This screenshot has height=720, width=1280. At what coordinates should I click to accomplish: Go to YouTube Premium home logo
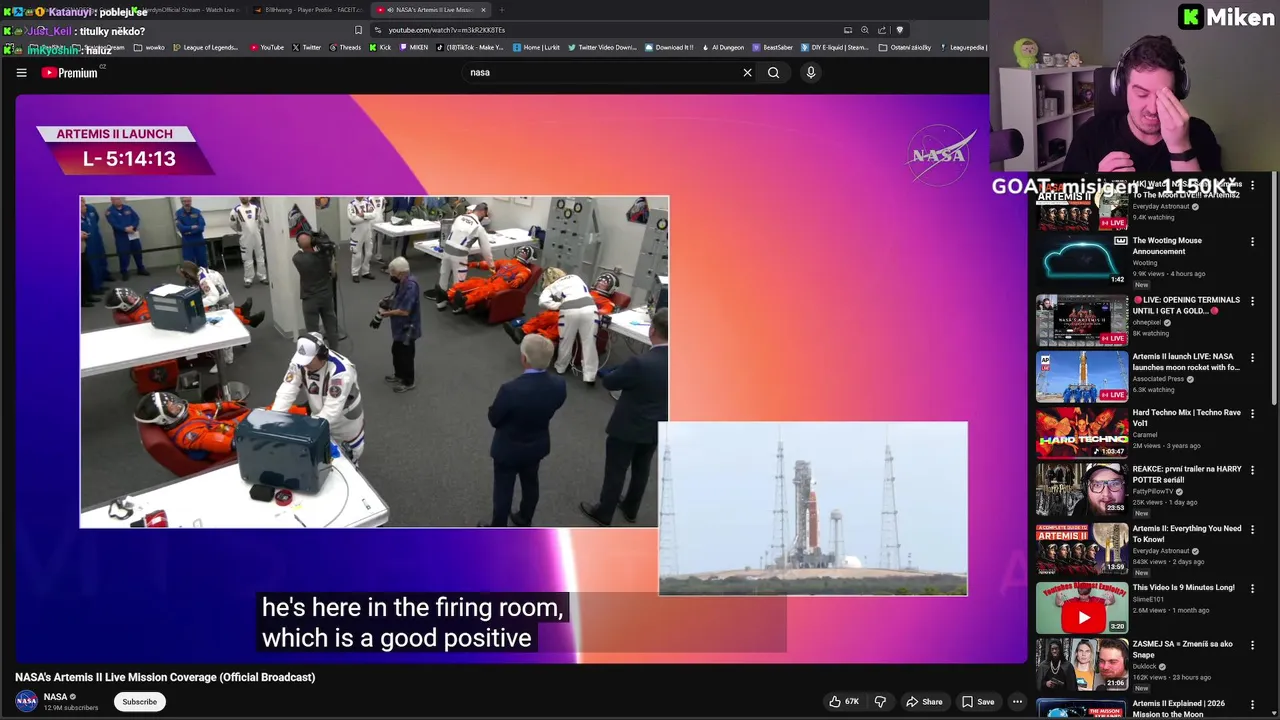pyautogui.click(x=70, y=73)
